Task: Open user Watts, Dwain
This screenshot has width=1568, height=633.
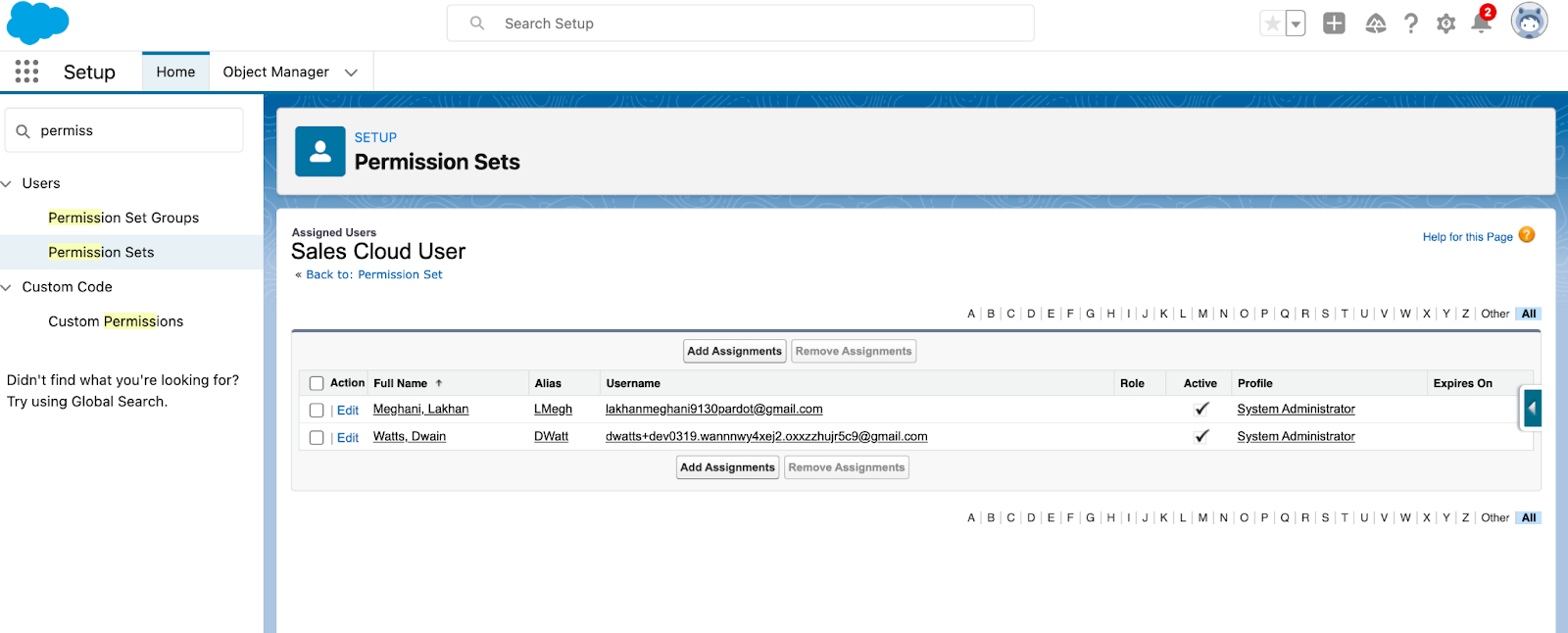Action: click(x=410, y=437)
